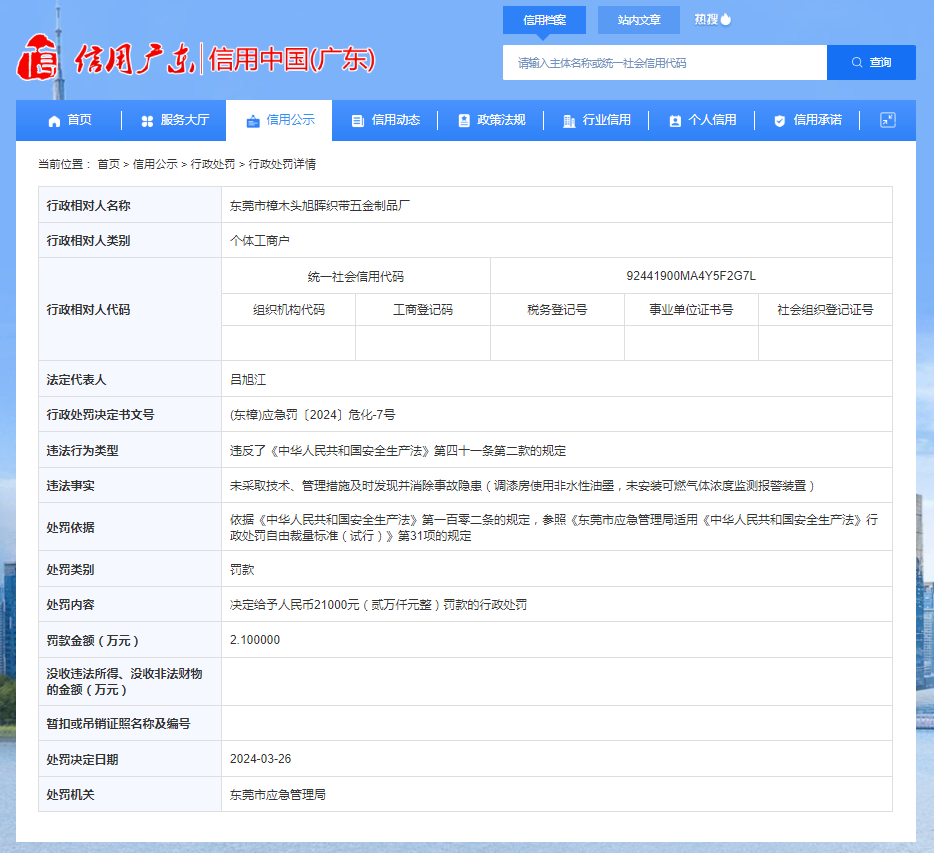Click the 服务大厅 four-dots icon
This screenshot has height=853, width=934.
tap(147, 121)
